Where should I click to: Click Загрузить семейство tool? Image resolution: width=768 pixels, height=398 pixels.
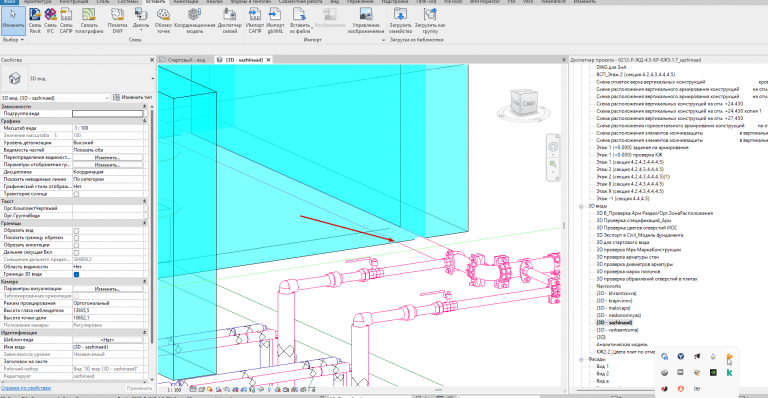[x=400, y=21]
